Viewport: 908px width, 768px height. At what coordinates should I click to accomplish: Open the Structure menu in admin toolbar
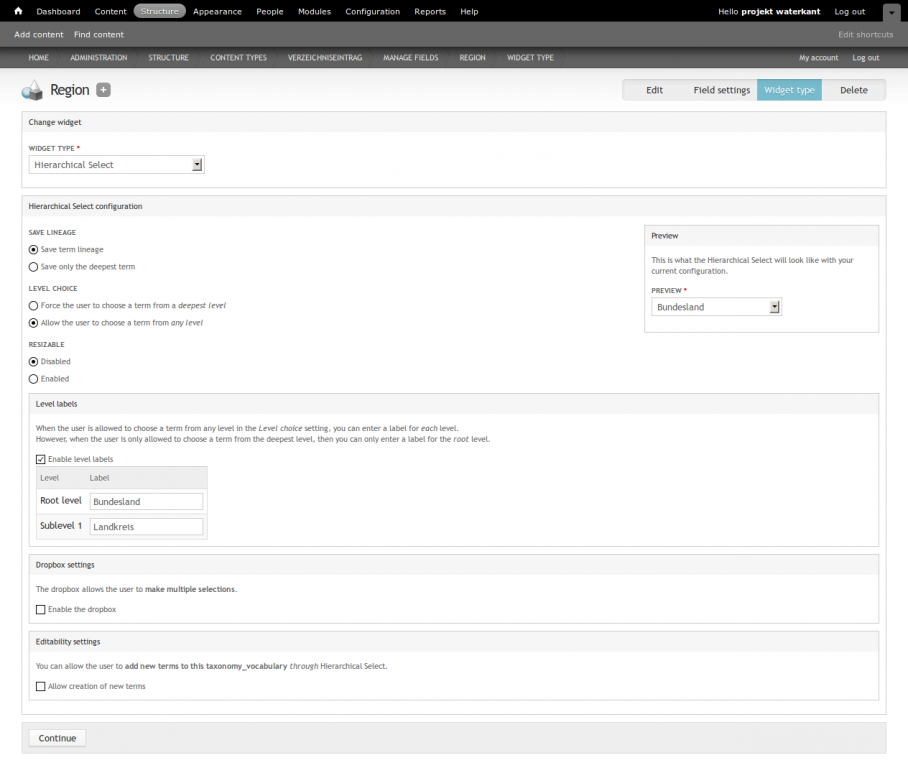159,12
